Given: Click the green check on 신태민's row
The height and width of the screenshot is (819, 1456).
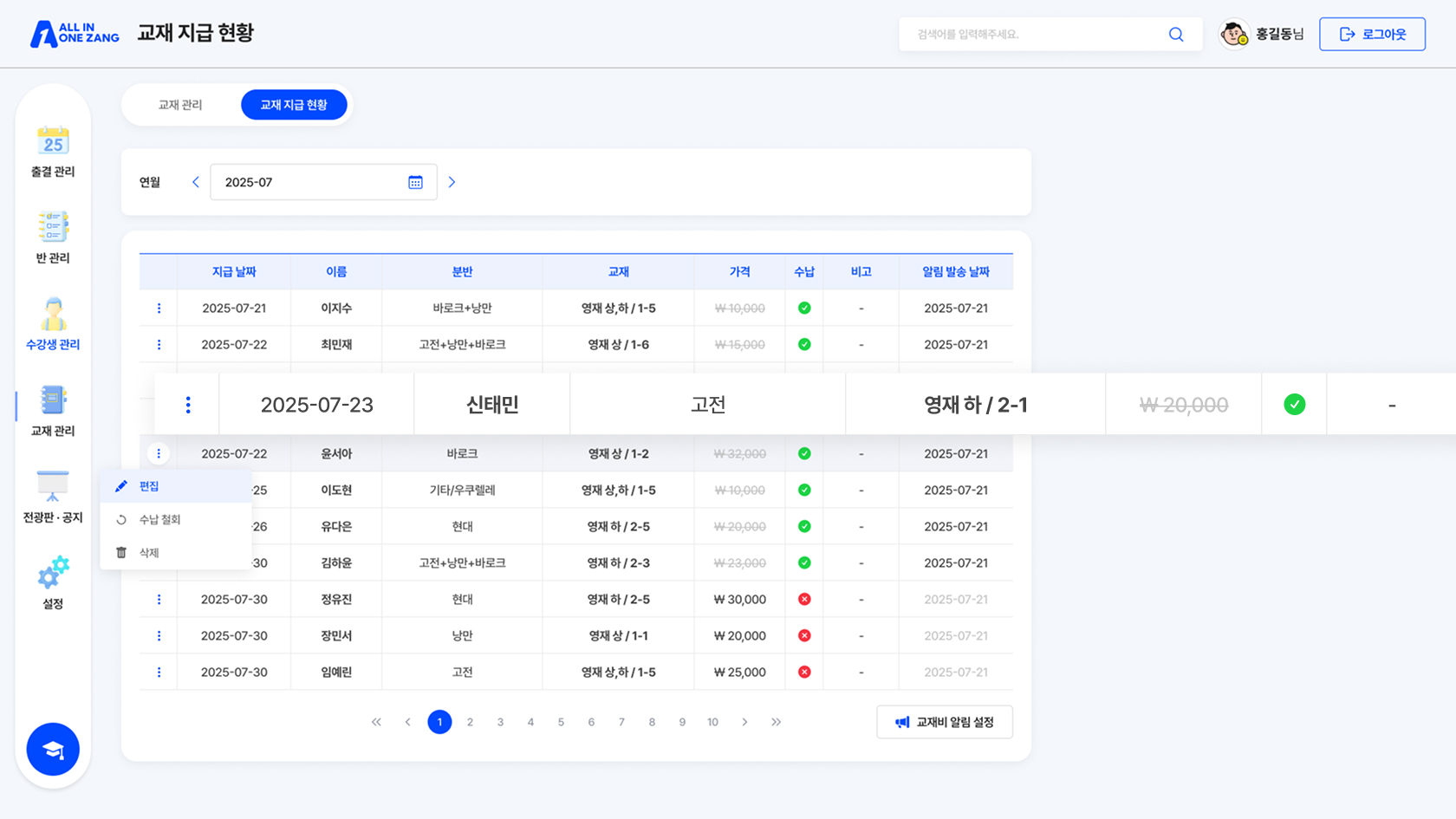Looking at the screenshot, I should coord(1293,403).
